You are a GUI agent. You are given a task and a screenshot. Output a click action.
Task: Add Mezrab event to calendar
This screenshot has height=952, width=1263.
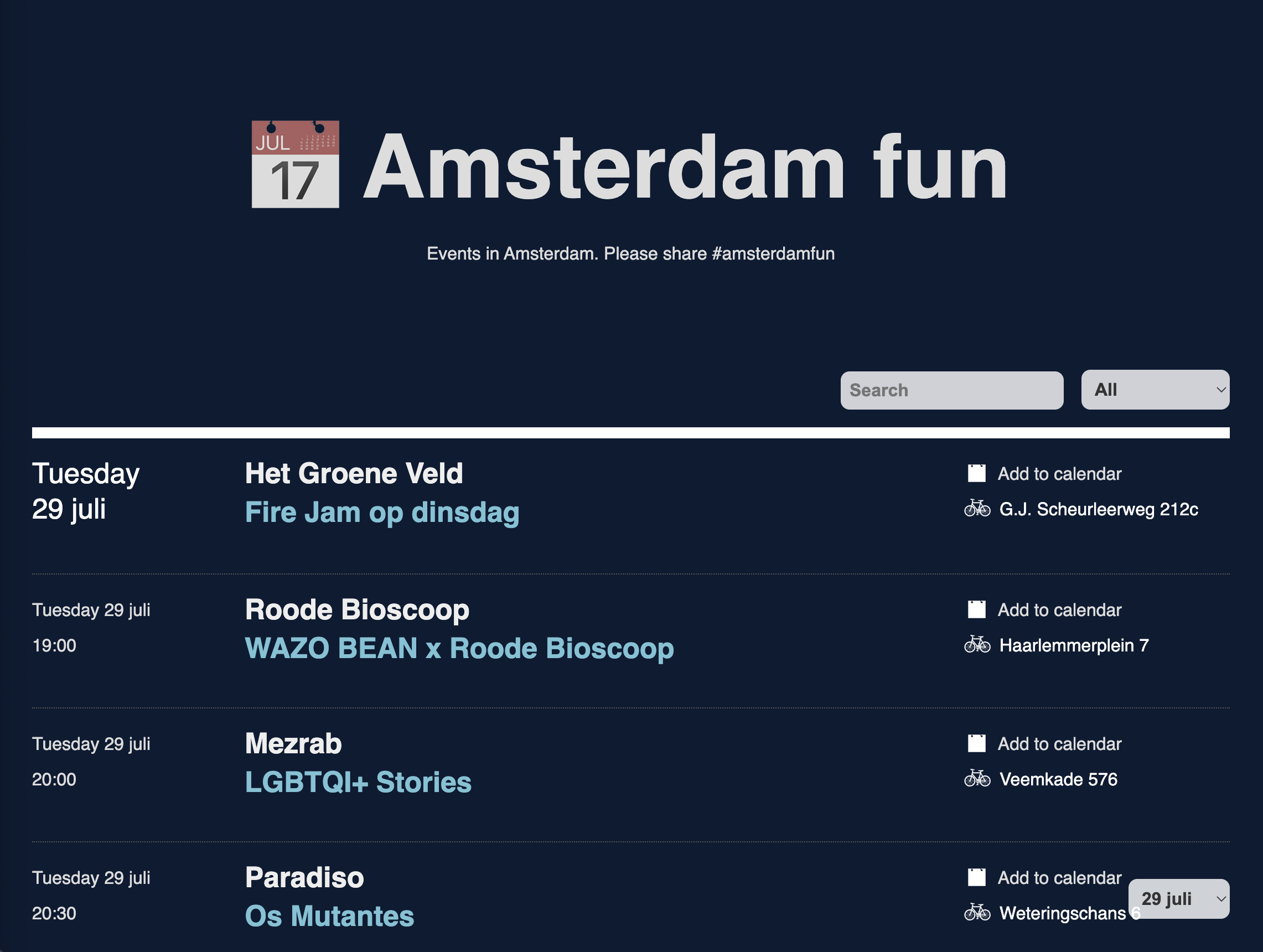pyautogui.click(x=1059, y=743)
